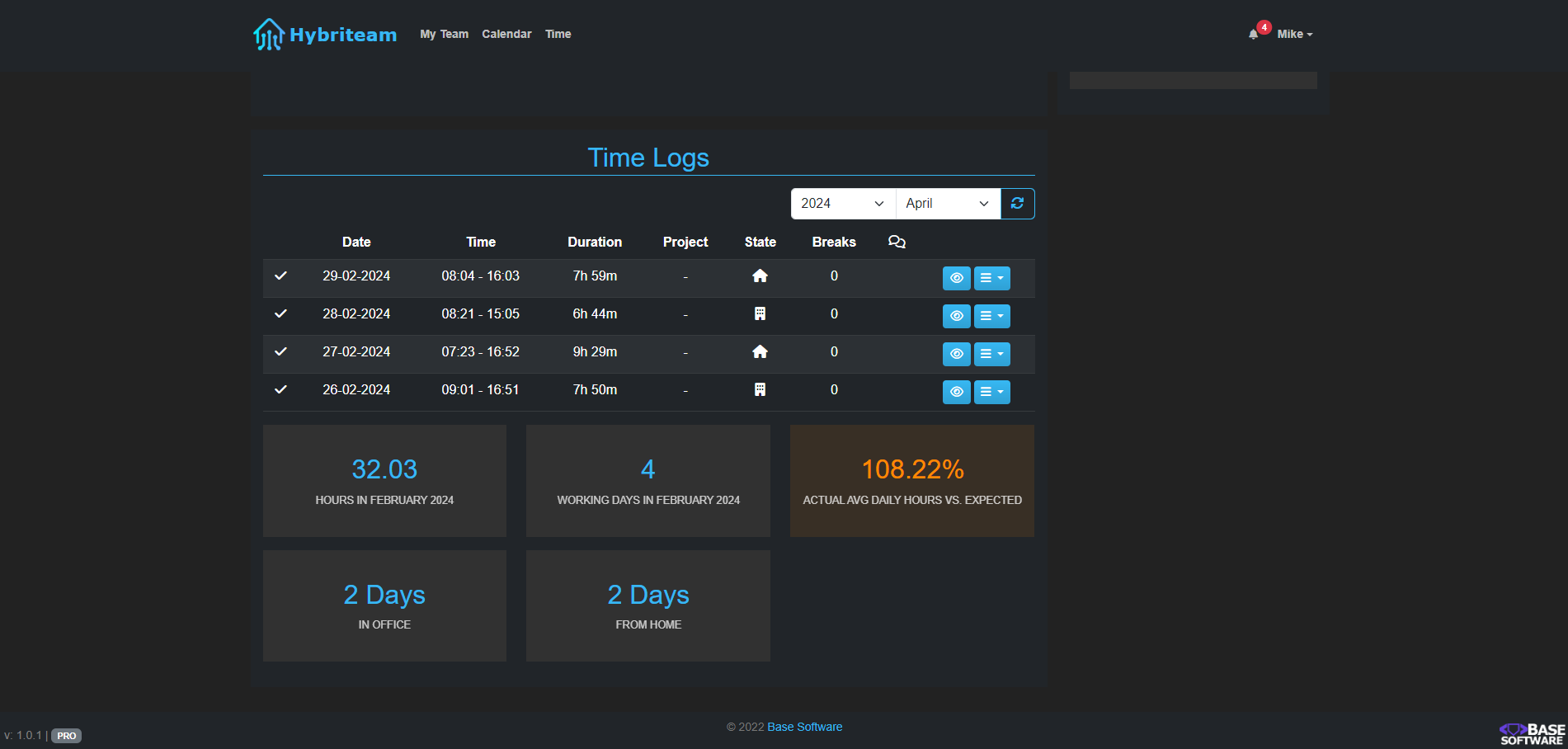Image resolution: width=1568 pixels, height=749 pixels.
Task: Expand the actions menu on the 27-02-2024 row
Action: coord(991,353)
